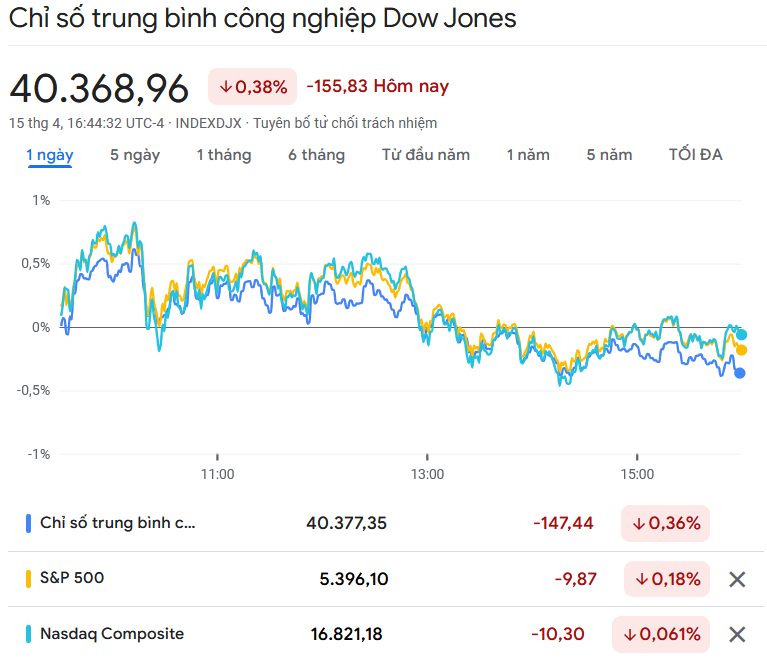767x661 pixels.
Task: Click the teal Nasdaq line endpoint dot
Action: [x=741, y=335]
